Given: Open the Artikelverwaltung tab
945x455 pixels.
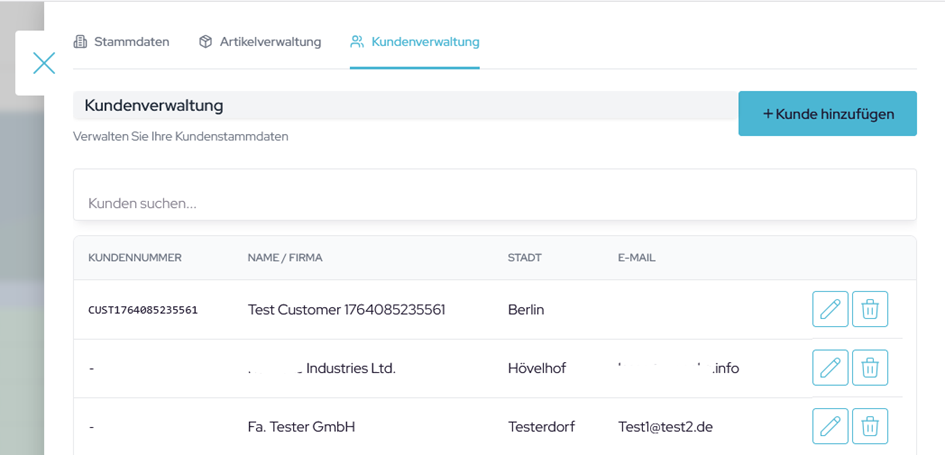Looking at the screenshot, I should point(260,42).
